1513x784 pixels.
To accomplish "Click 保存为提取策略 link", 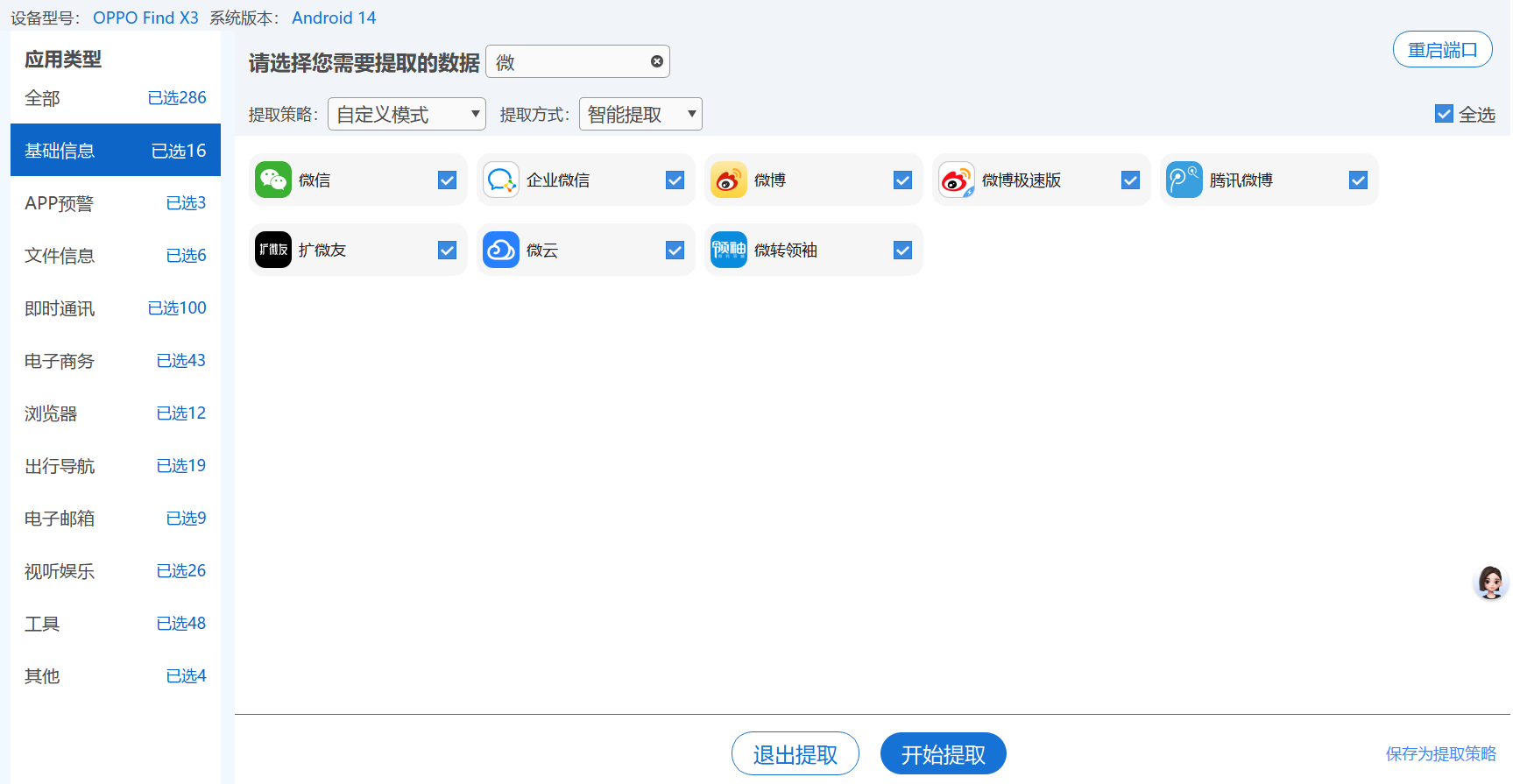I will click(x=1440, y=754).
